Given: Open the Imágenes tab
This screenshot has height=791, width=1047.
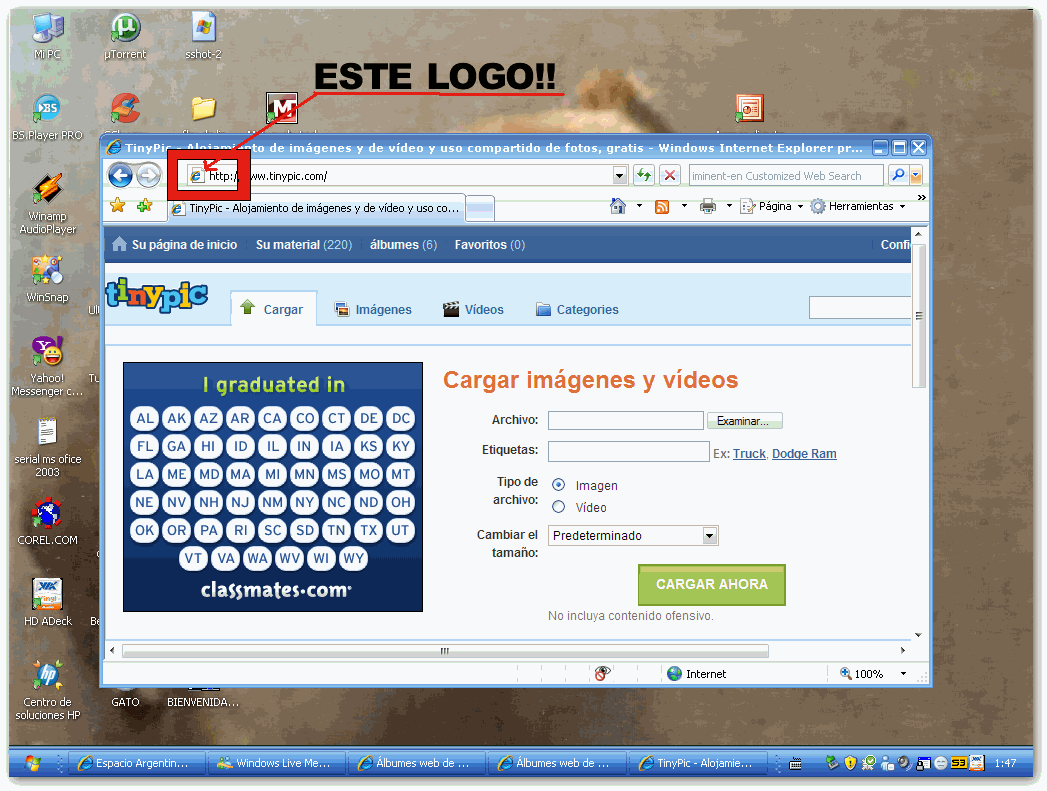Looking at the screenshot, I should 373,309.
